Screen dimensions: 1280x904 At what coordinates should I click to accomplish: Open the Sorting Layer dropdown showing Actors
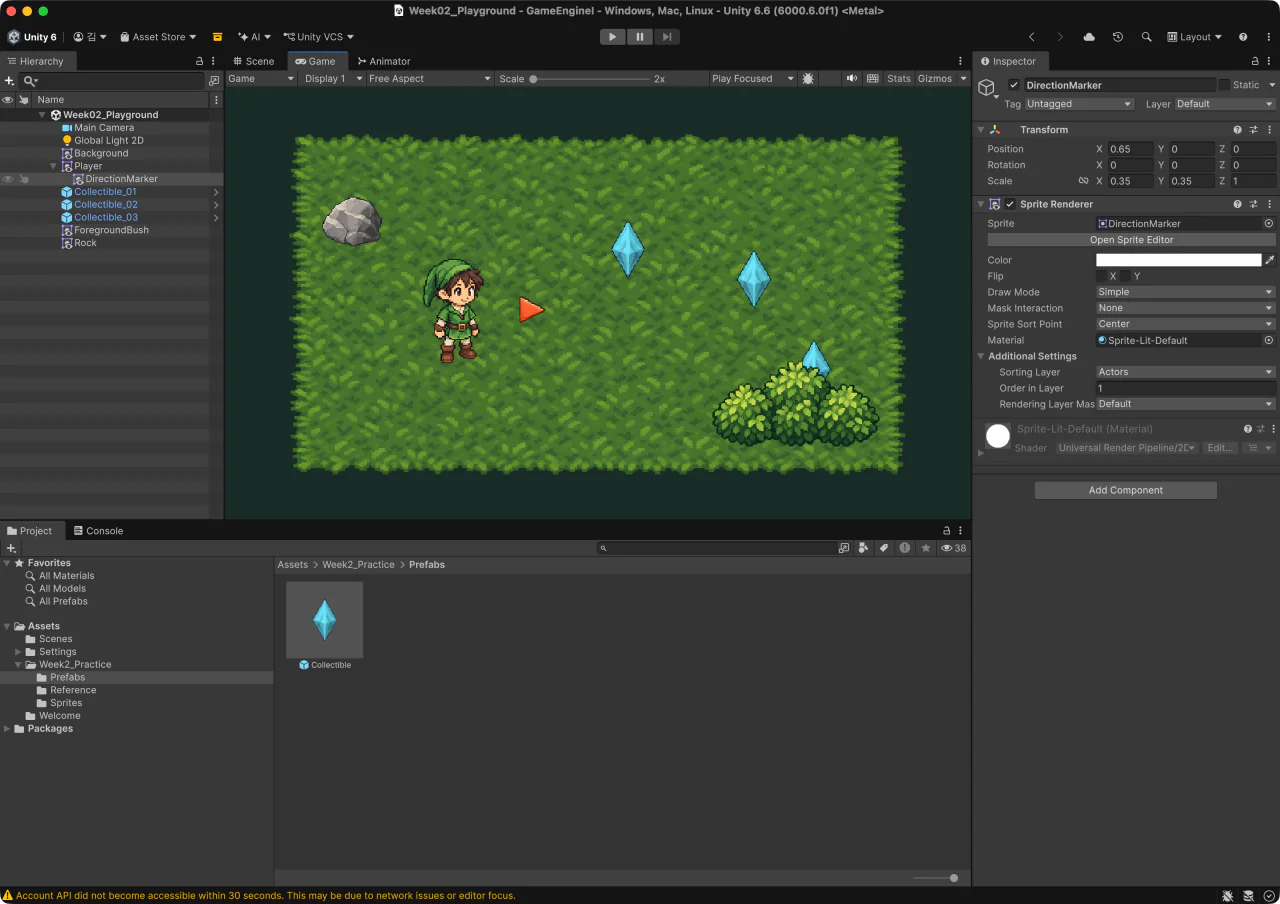pyautogui.click(x=1186, y=372)
